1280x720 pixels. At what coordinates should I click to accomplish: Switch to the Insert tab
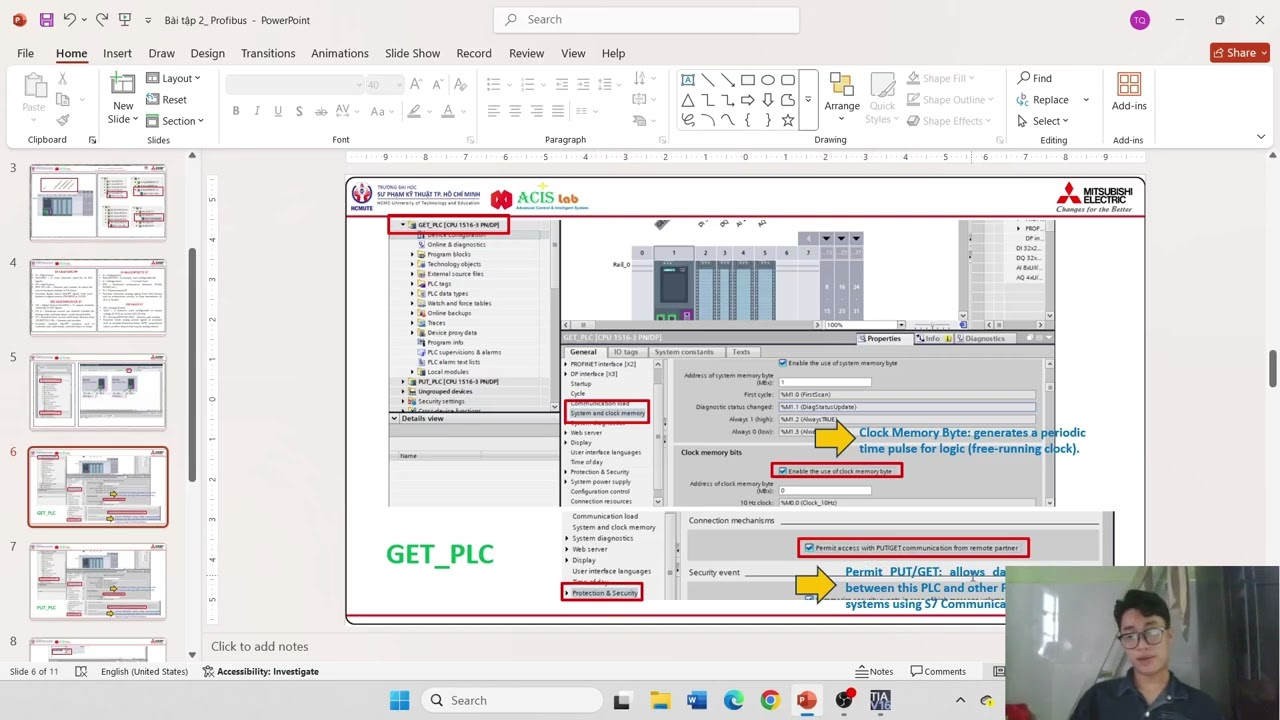tap(117, 53)
